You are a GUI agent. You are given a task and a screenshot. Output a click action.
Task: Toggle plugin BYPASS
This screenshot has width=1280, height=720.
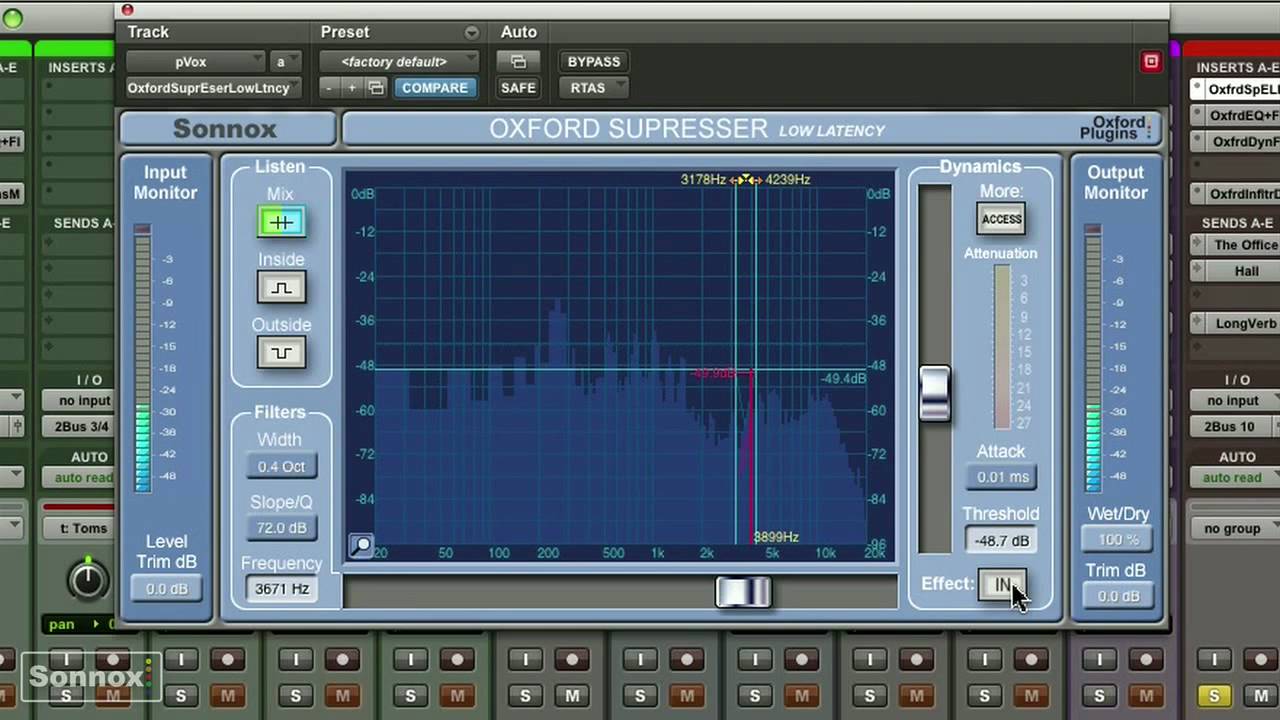pos(594,62)
